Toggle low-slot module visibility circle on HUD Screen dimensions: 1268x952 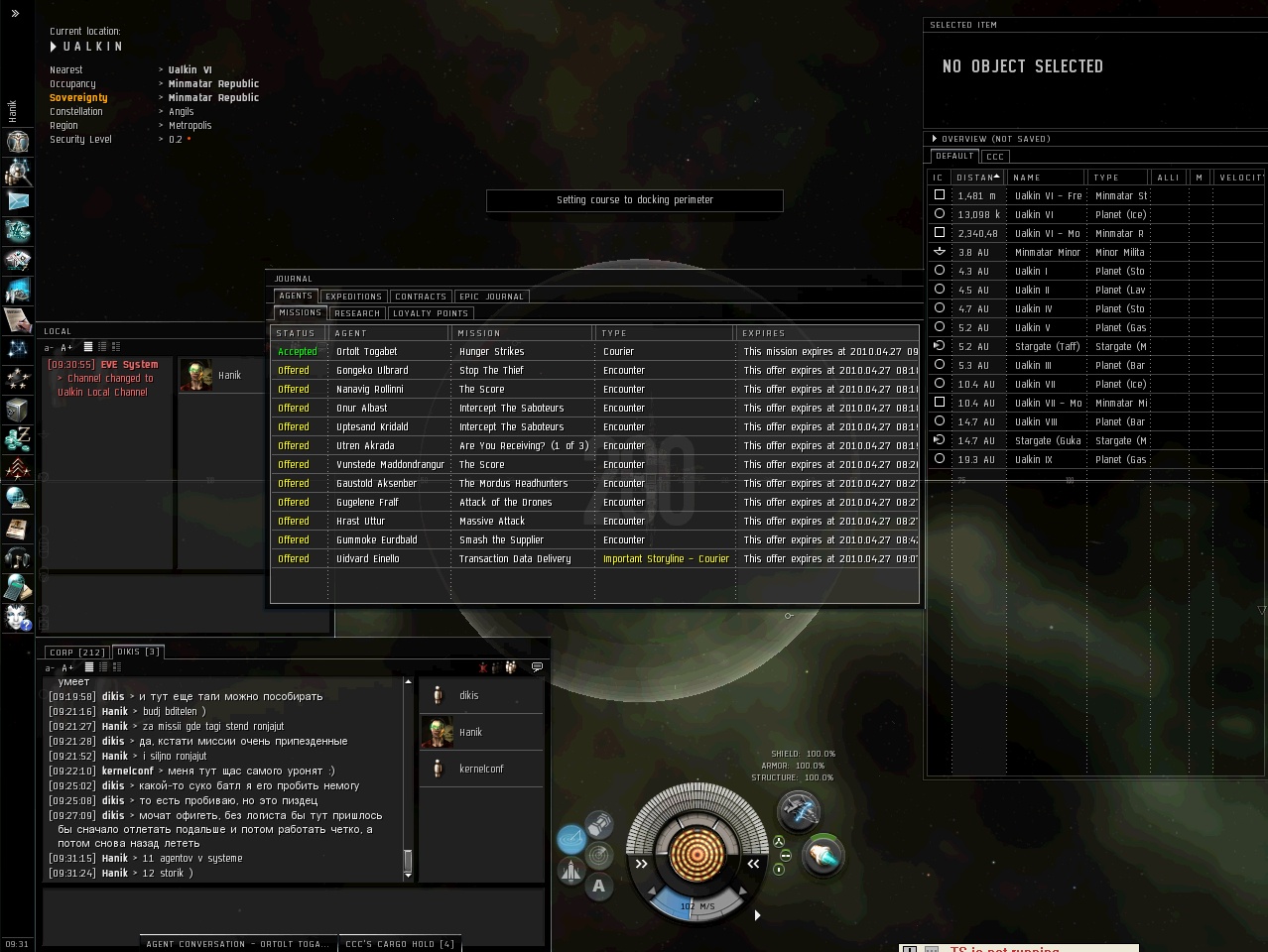779,870
